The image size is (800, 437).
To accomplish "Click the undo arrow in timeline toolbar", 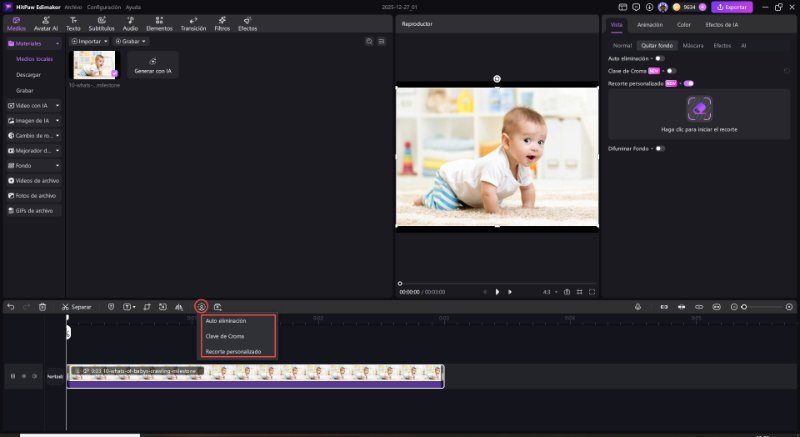I will pyautogui.click(x=10, y=306).
